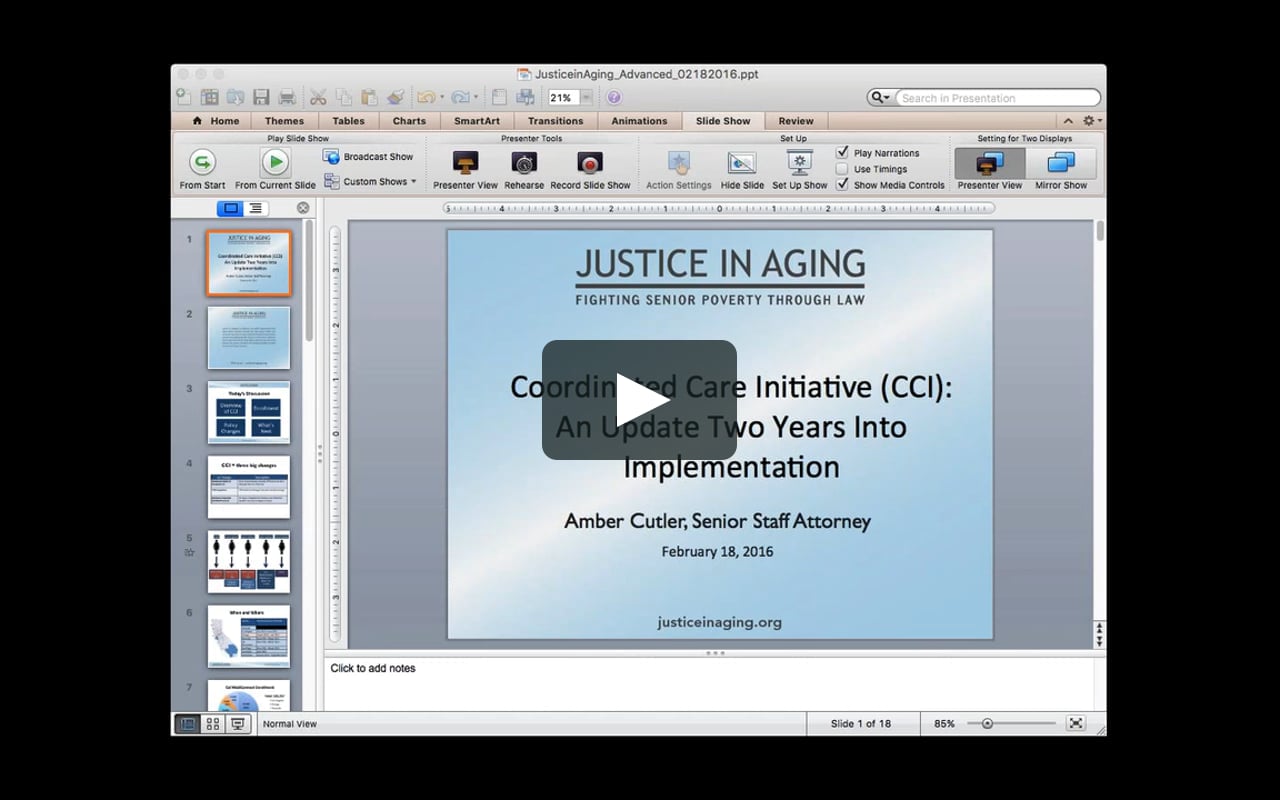Open the Review tab
Screen dimensions: 1280x800
pyautogui.click(x=796, y=121)
